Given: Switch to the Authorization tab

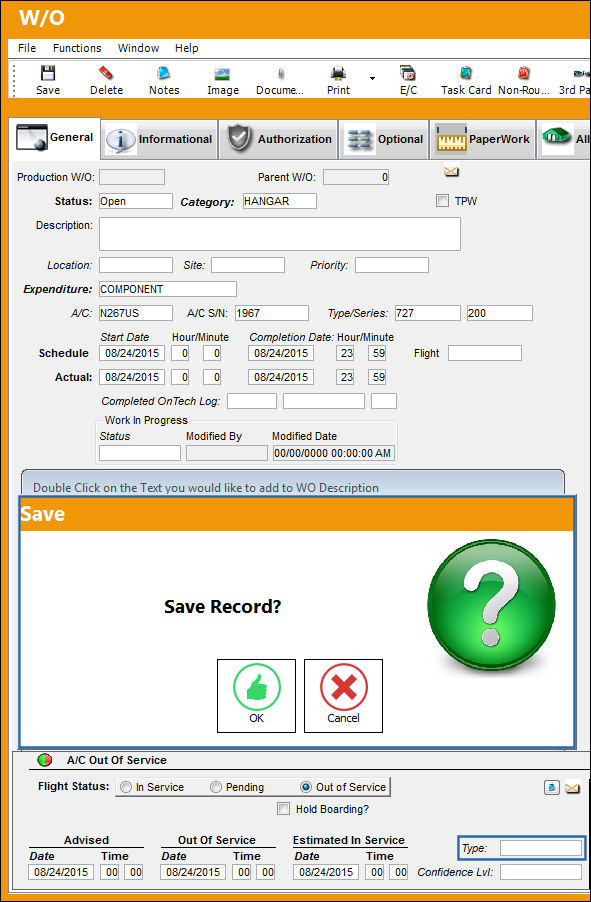Looking at the screenshot, I should [279, 139].
